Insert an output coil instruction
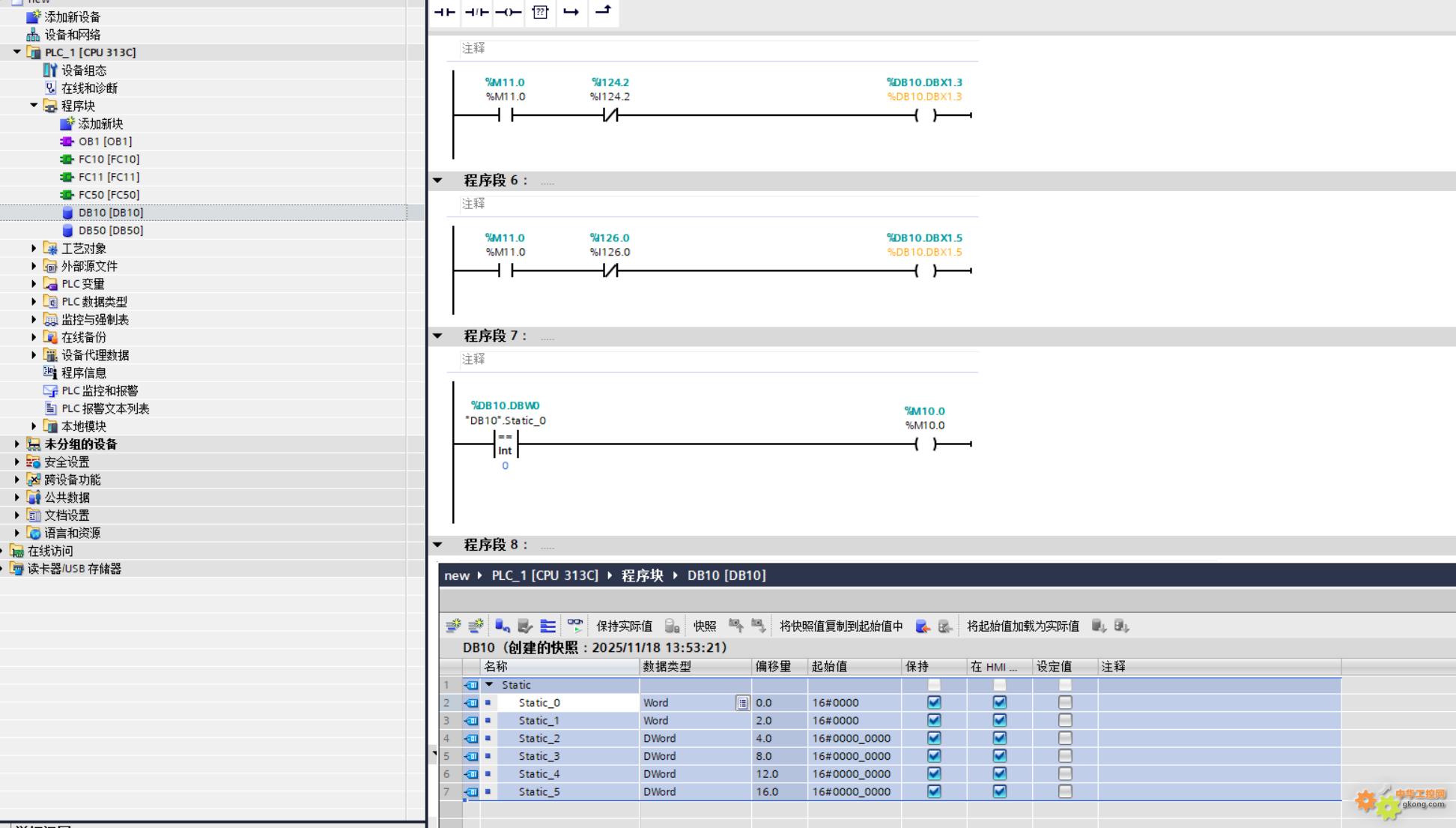 point(508,12)
